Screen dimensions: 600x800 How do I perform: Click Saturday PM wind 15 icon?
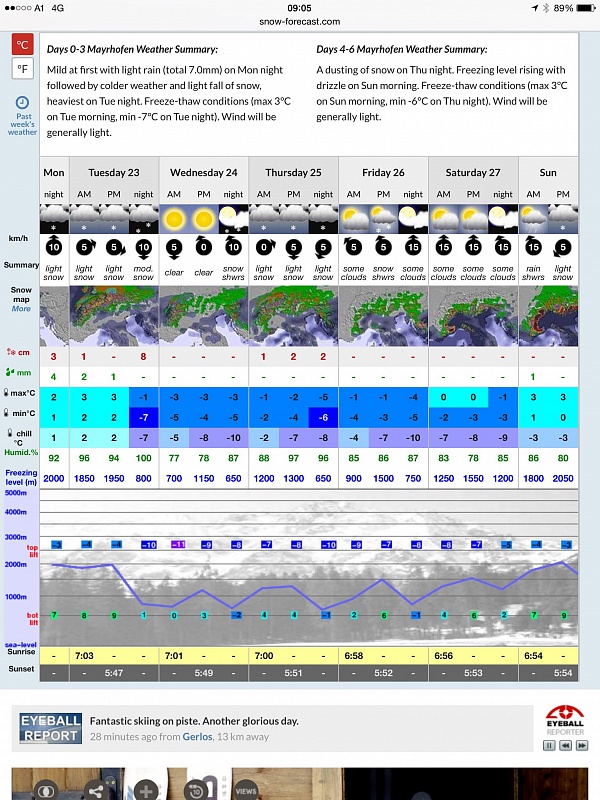click(473, 246)
